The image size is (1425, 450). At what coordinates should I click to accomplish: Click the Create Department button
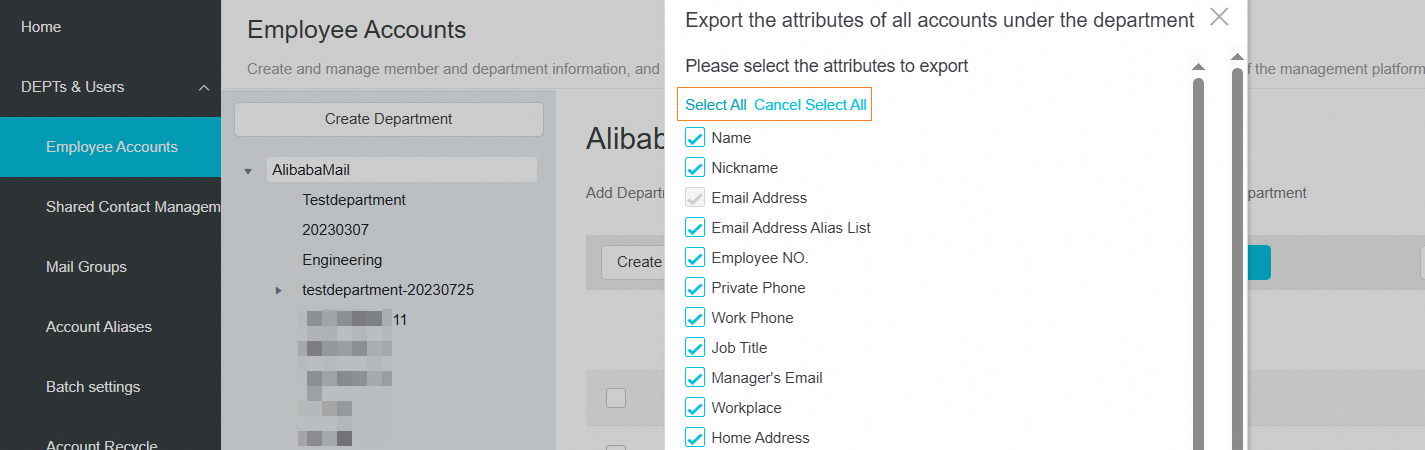point(388,119)
